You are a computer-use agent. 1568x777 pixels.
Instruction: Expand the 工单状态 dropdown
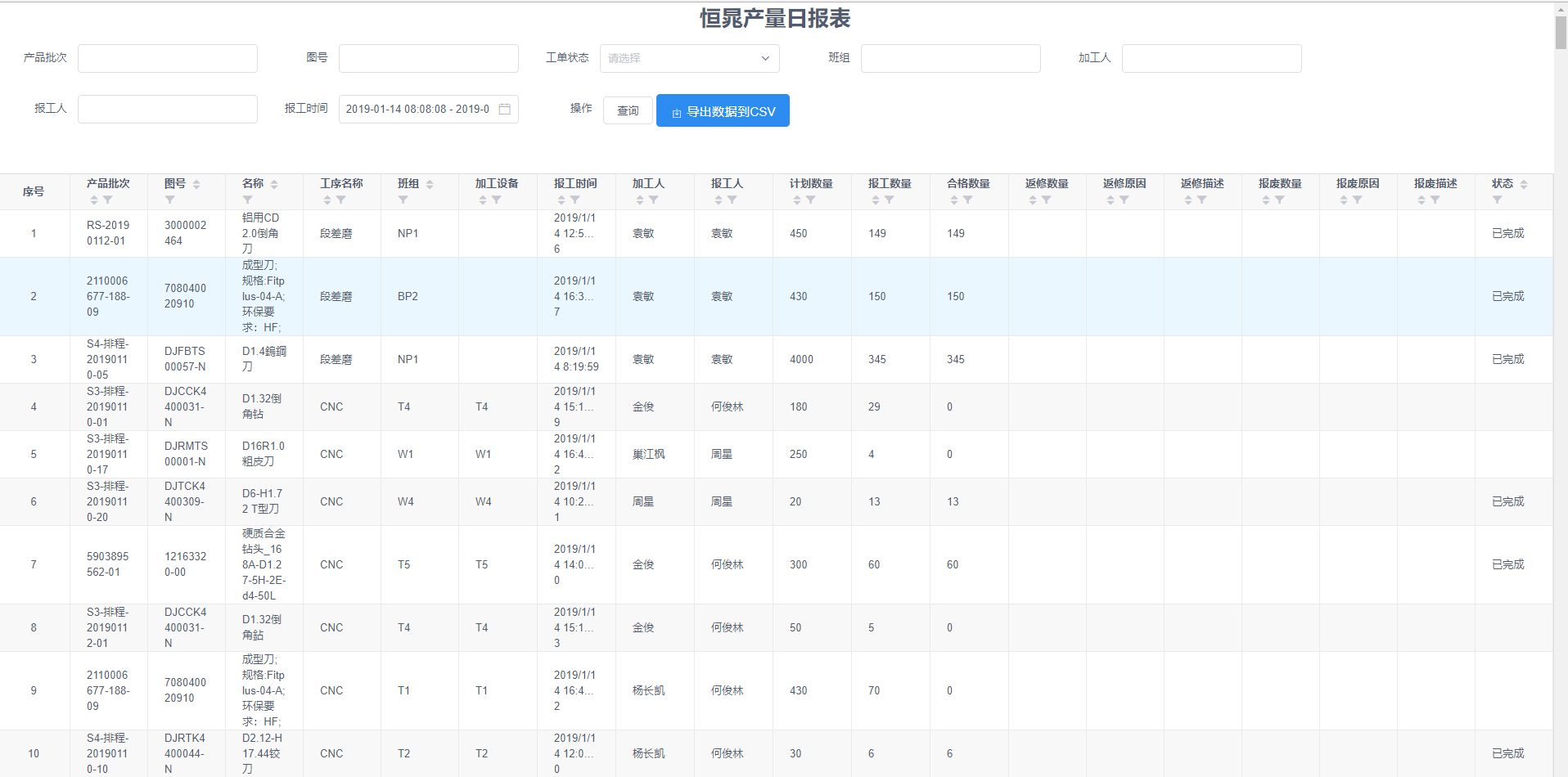pyautogui.click(x=690, y=58)
